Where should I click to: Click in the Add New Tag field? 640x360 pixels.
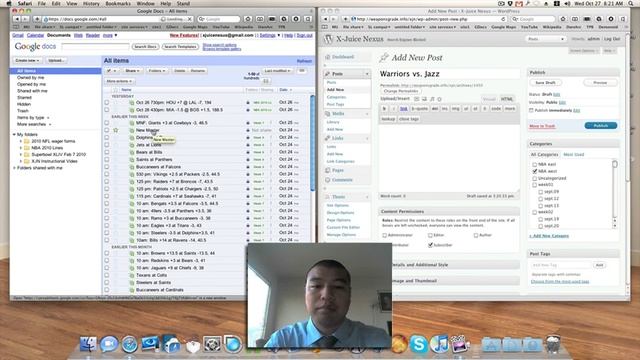coord(560,265)
